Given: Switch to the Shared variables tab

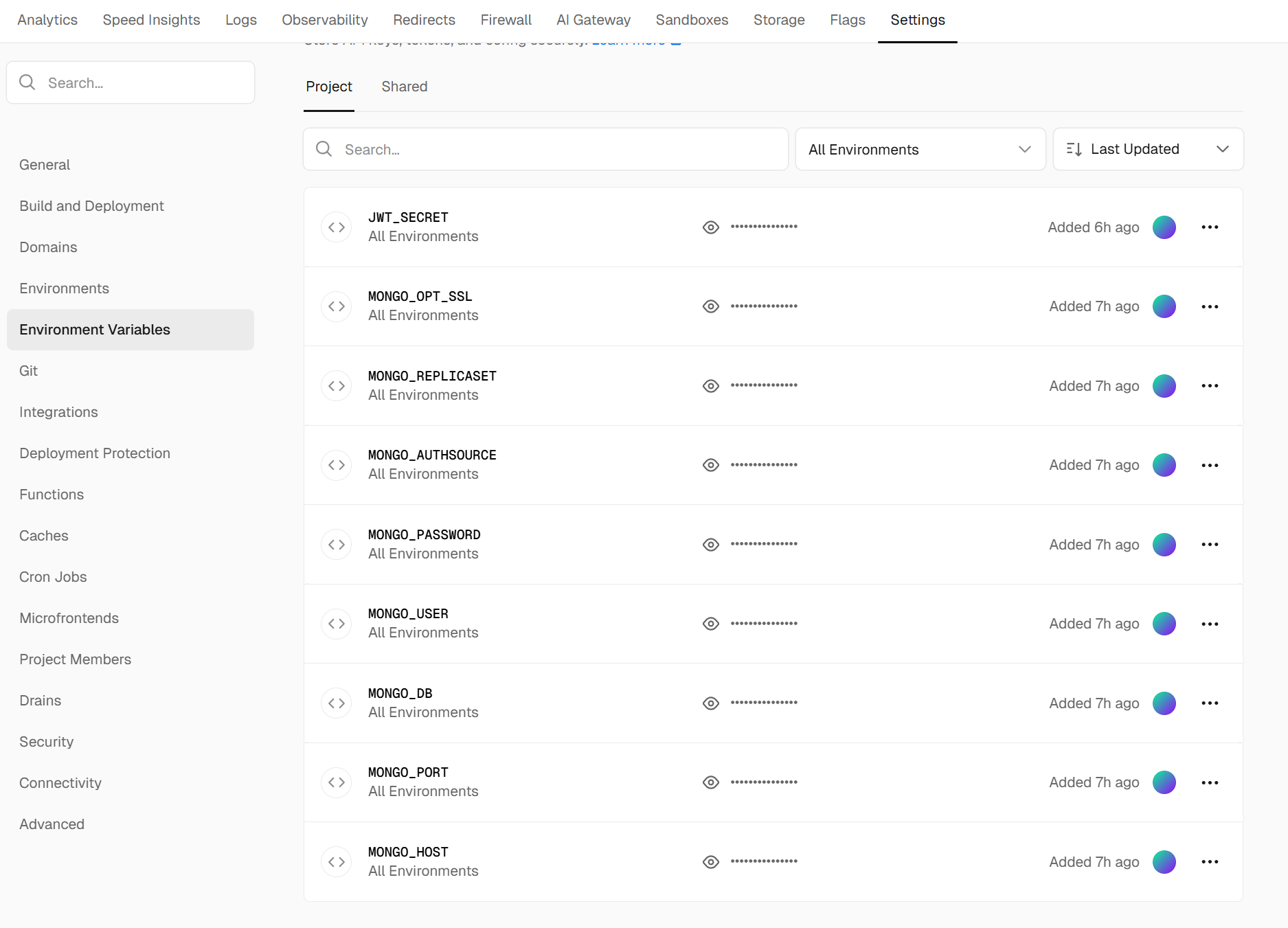Looking at the screenshot, I should click(404, 87).
